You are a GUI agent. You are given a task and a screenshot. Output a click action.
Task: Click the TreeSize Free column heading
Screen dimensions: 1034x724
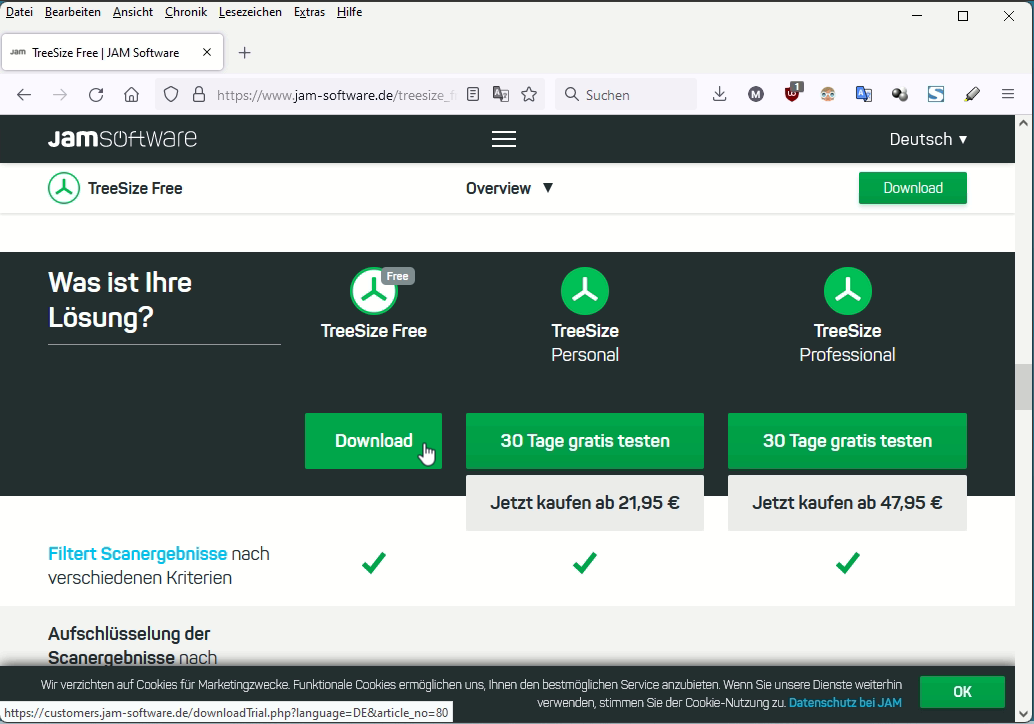coord(374,331)
